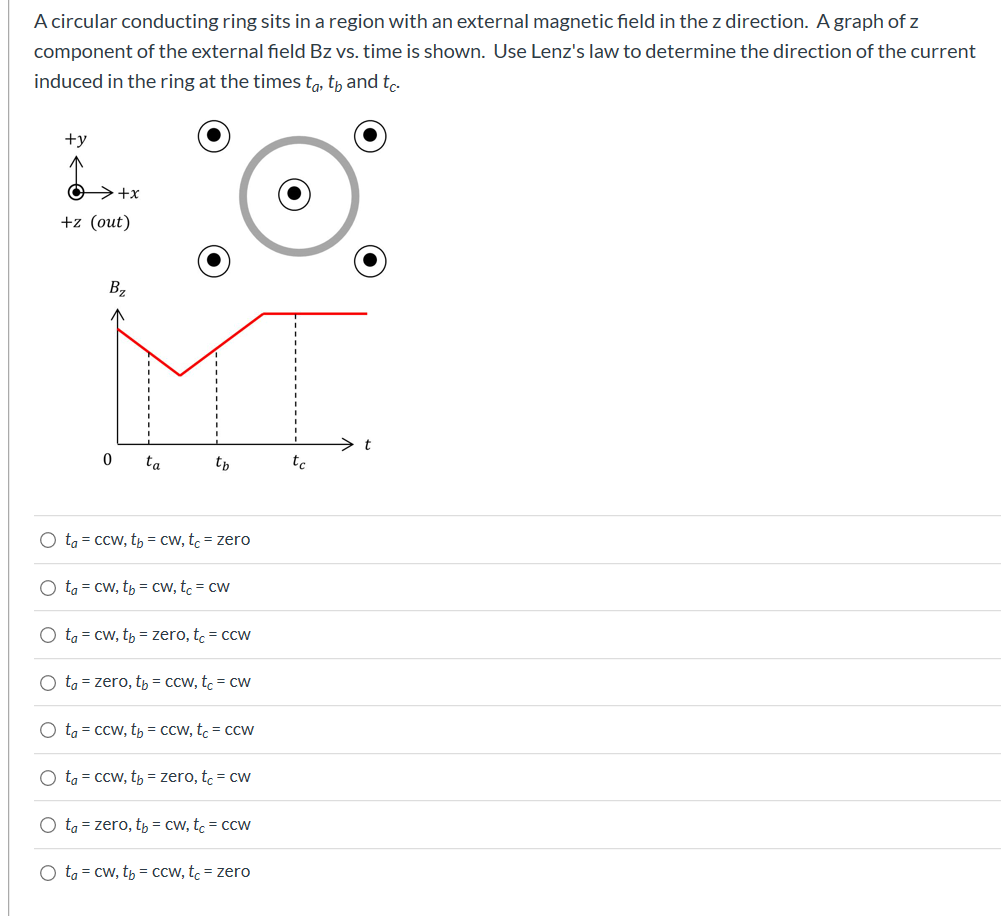Screen dimensions: 1006x916
Task: Click the Bz axis label on the graph
Action: tap(117, 290)
